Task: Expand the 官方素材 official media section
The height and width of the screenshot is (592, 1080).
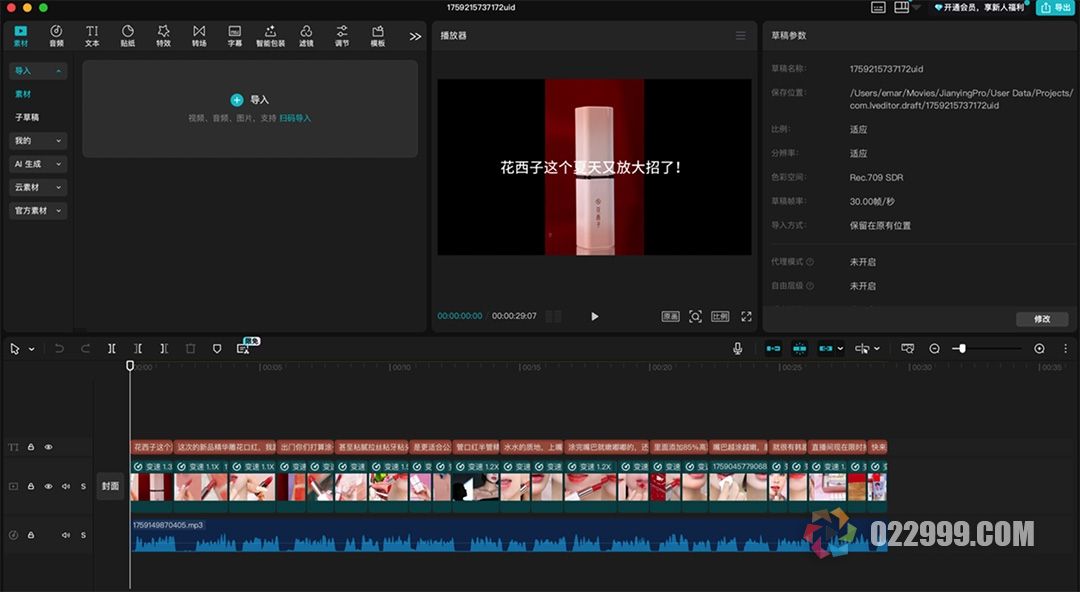Action: [x=38, y=211]
